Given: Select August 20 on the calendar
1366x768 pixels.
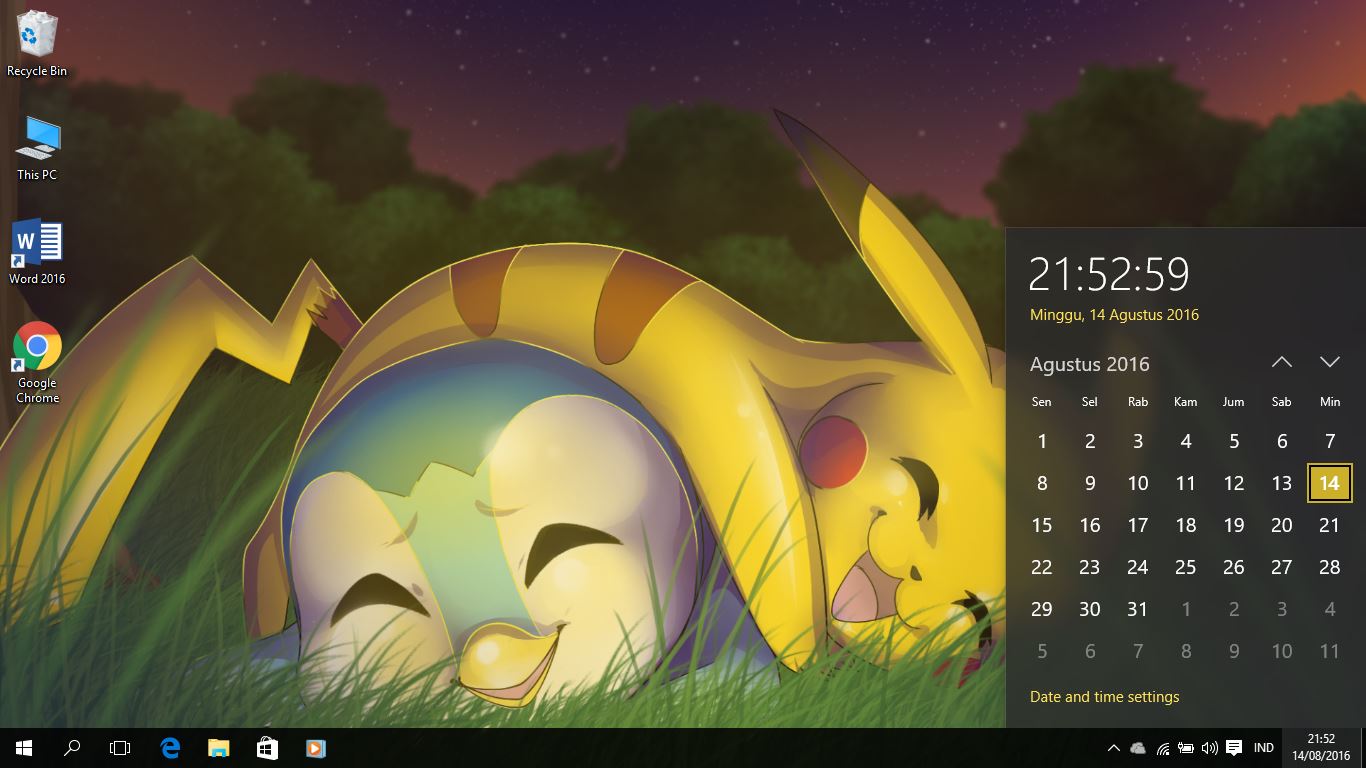Looking at the screenshot, I should pyautogui.click(x=1281, y=525).
